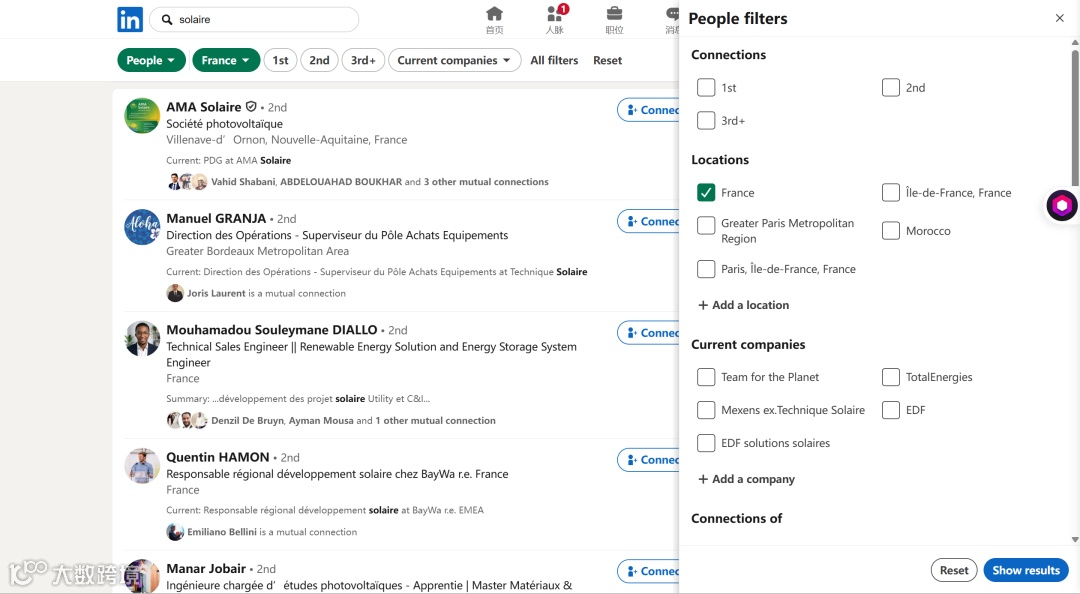The width and height of the screenshot is (1080, 594).
Task: Click Manuel GRANJA's Aloha avatar
Action: click(x=142, y=227)
